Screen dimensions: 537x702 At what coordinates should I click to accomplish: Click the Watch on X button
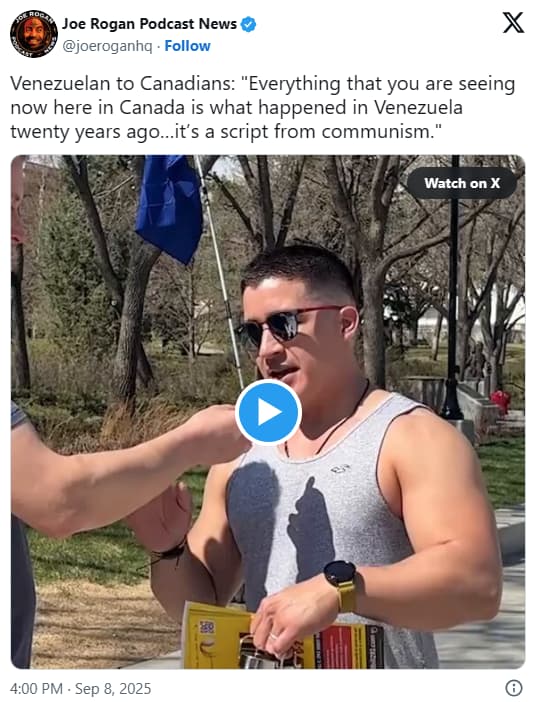tap(462, 183)
